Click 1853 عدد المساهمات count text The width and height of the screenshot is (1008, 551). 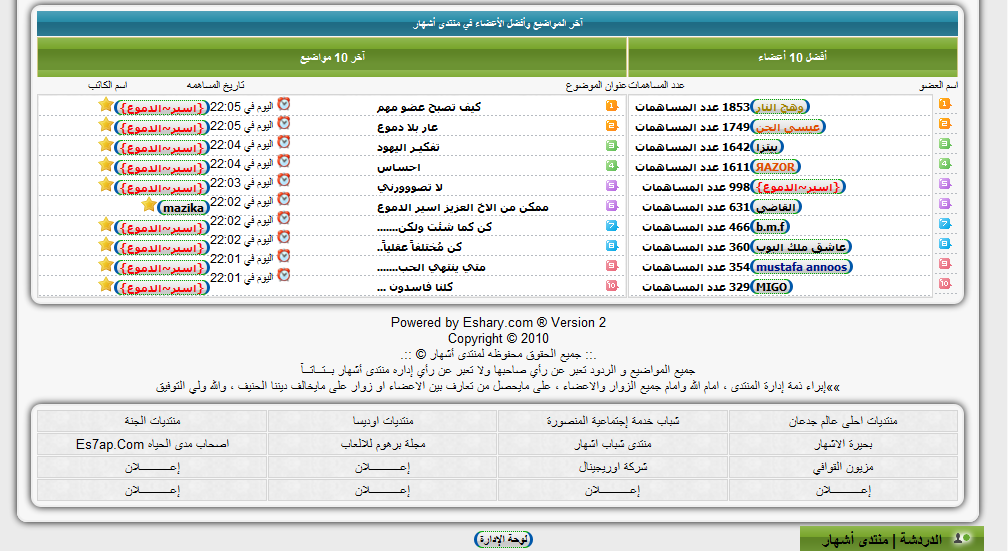tap(692, 107)
